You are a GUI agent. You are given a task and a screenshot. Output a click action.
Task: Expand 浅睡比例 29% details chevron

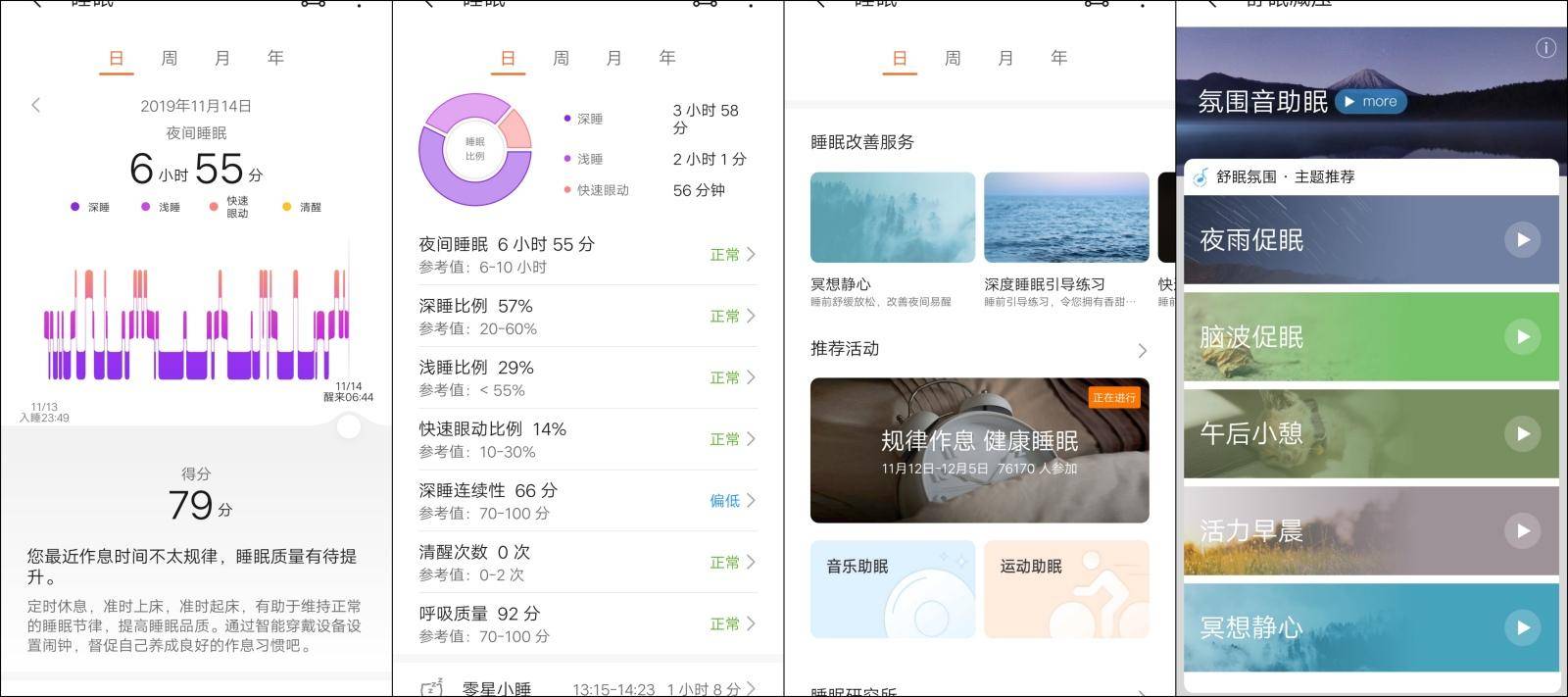click(751, 377)
